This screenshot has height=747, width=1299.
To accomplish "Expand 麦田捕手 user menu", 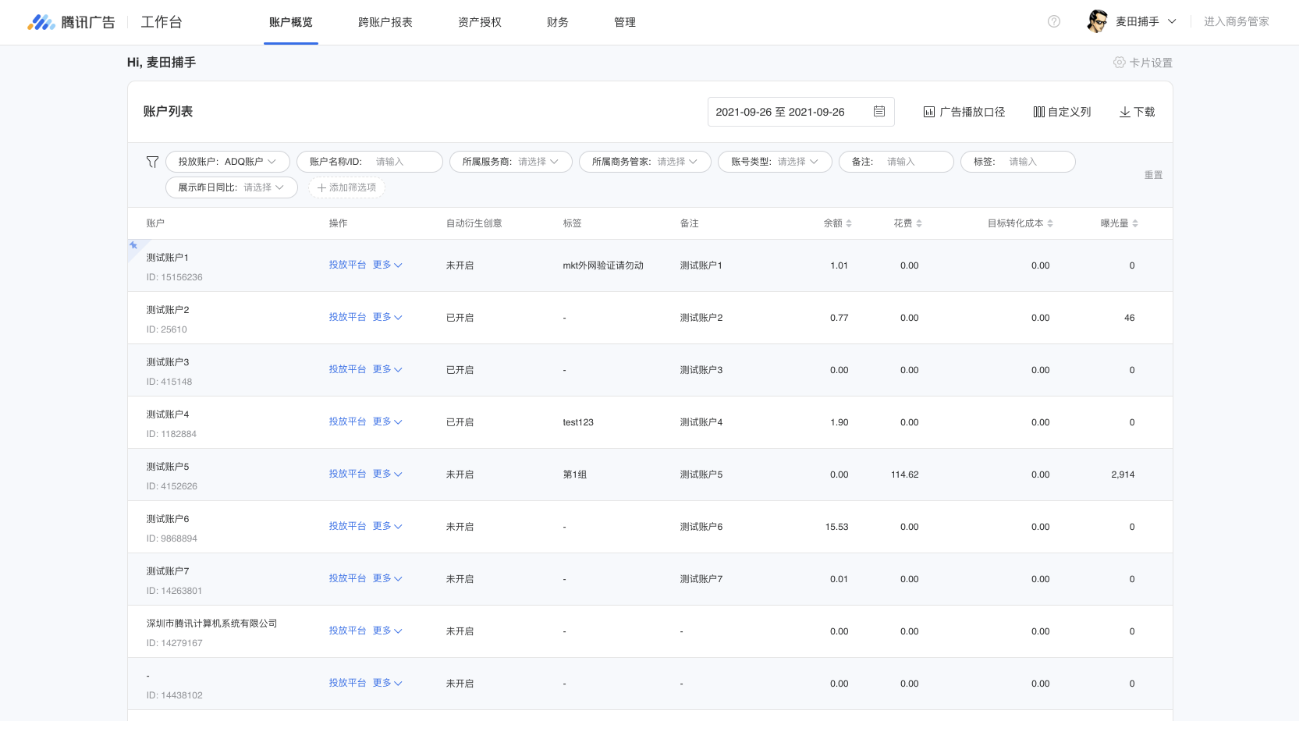I will point(1172,22).
